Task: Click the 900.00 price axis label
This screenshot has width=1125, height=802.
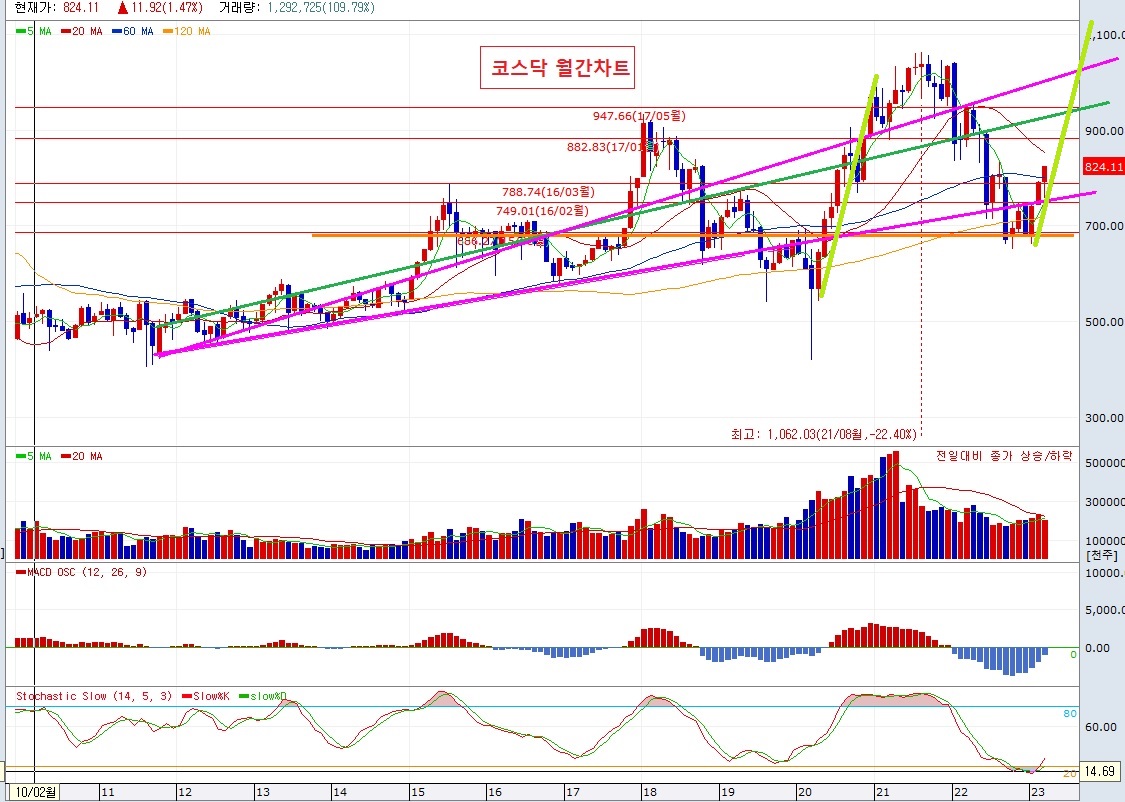Action: [x=1104, y=131]
